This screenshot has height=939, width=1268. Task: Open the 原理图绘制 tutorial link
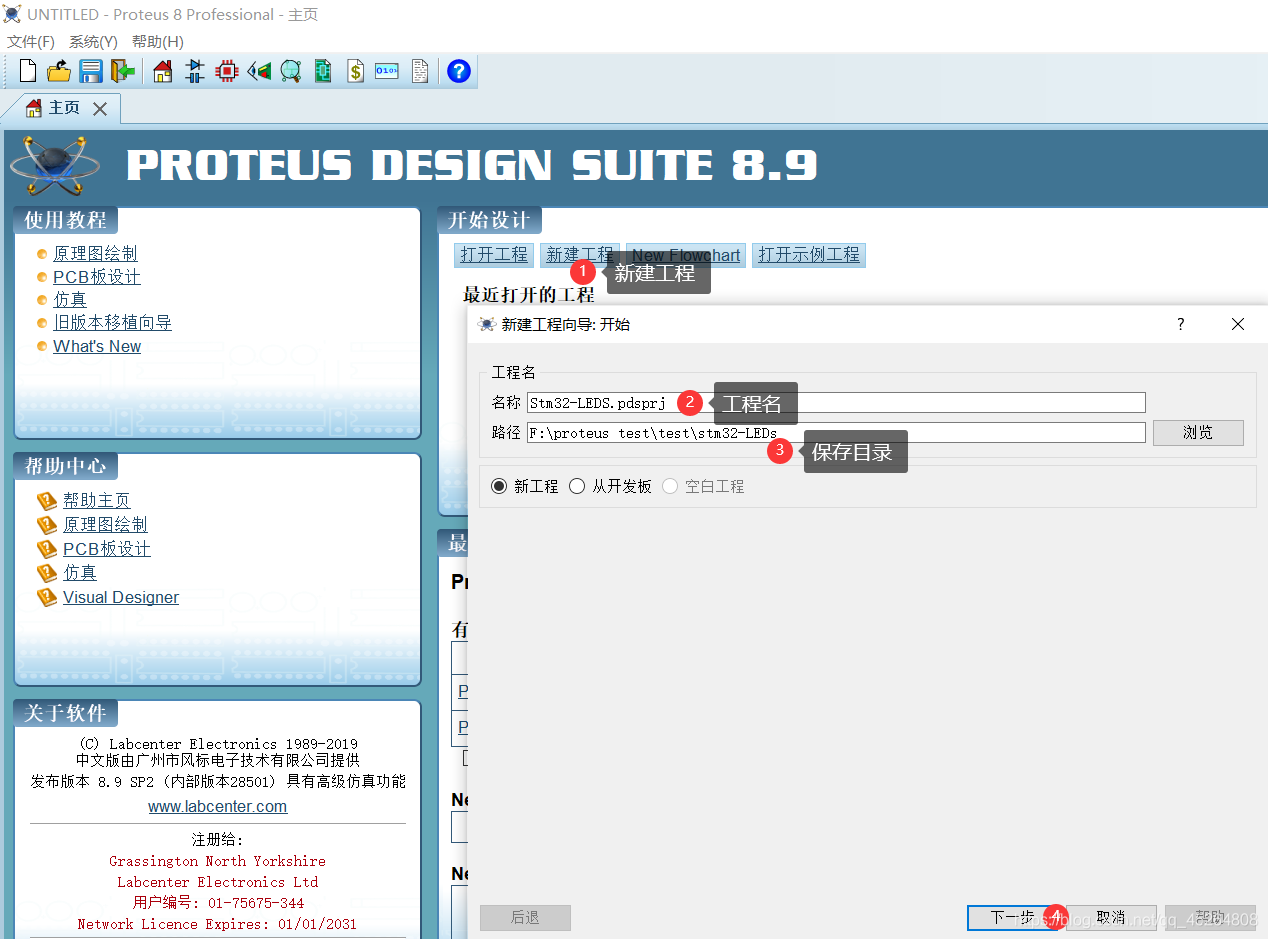tap(95, 254)
